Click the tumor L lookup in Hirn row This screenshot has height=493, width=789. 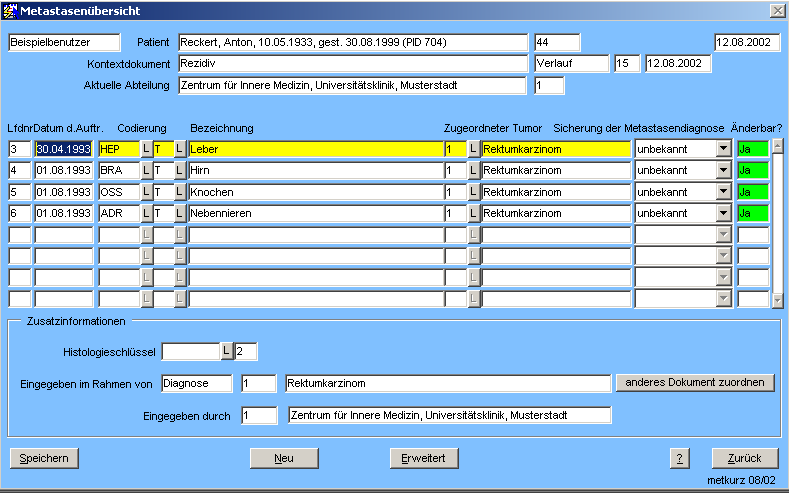[x=474, y=171]
